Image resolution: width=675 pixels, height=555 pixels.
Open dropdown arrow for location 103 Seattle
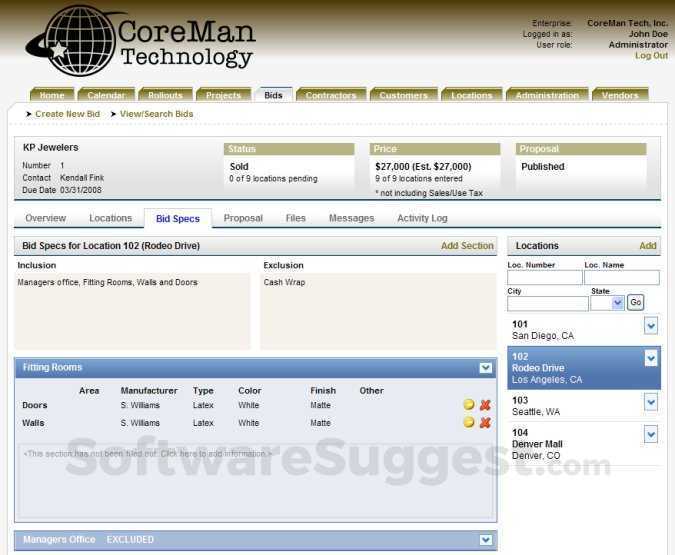coord(651,402)
